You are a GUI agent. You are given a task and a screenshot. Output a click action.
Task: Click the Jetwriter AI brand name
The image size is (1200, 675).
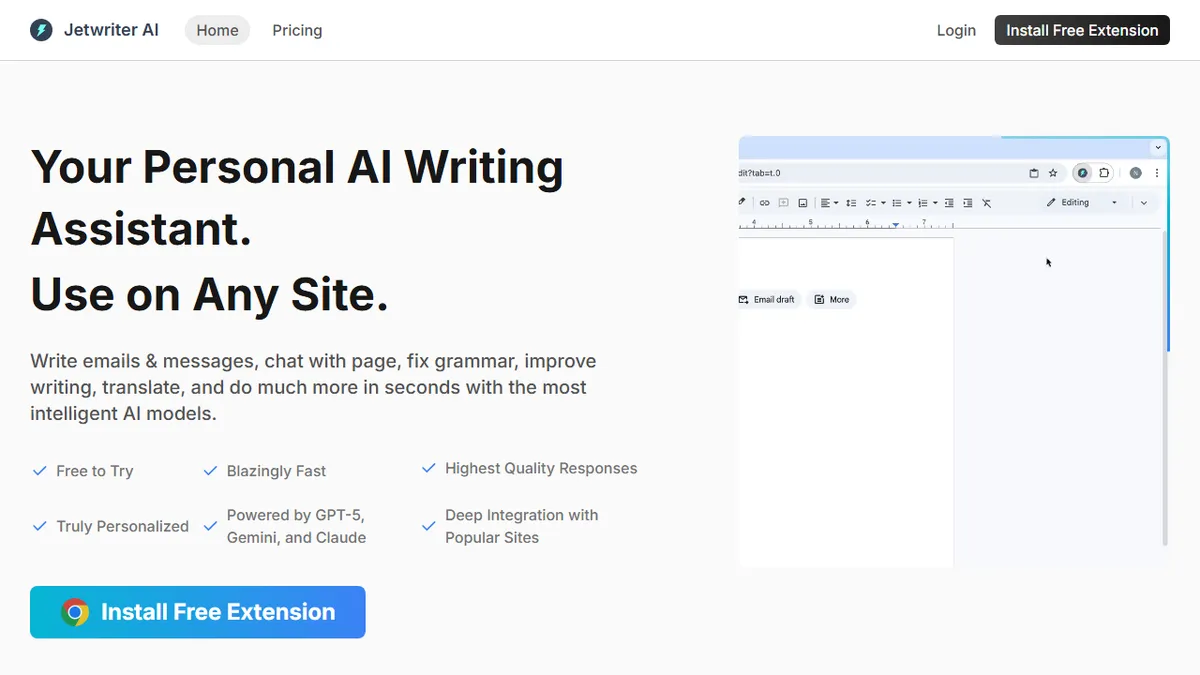111,30
